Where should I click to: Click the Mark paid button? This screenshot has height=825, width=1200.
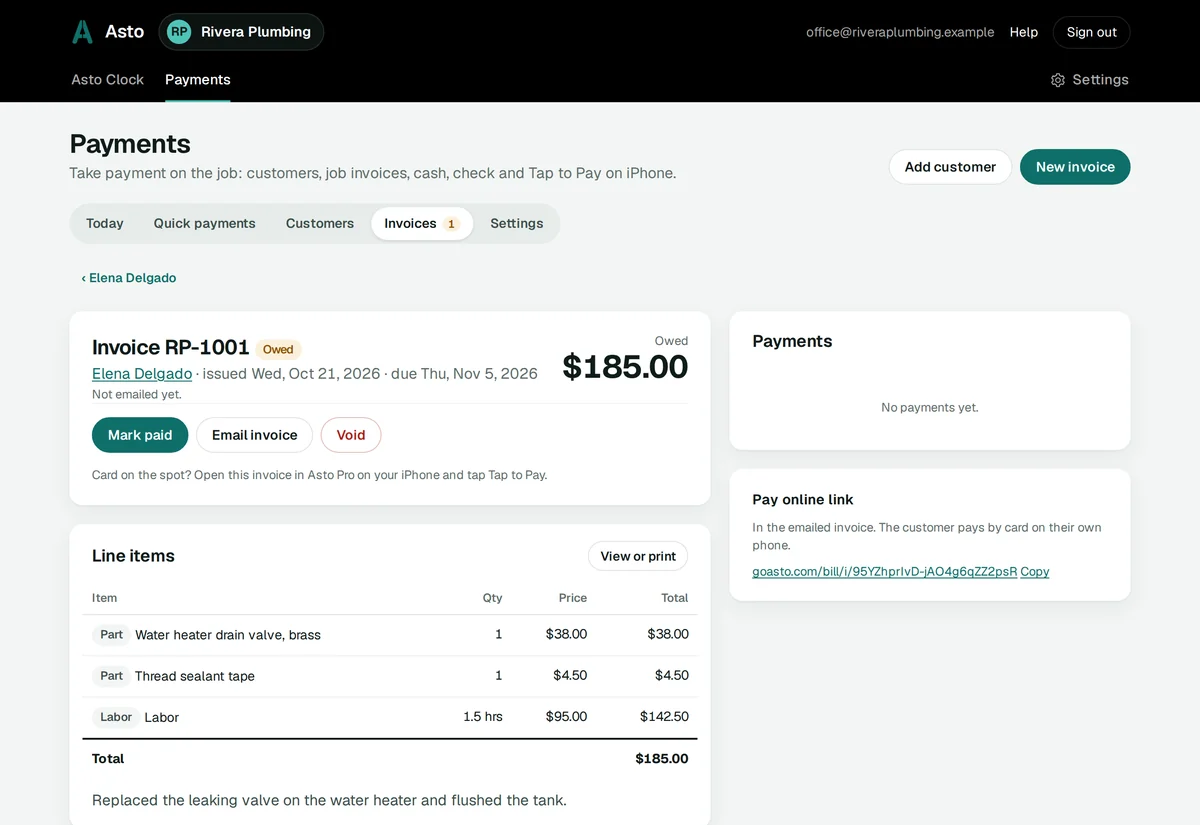coord(140,435)
